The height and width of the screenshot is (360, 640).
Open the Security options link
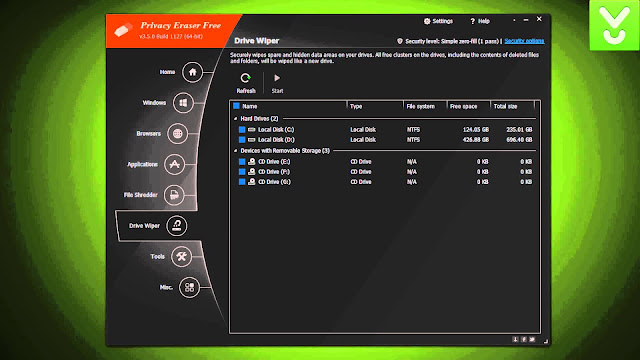[x=524, y=41]
